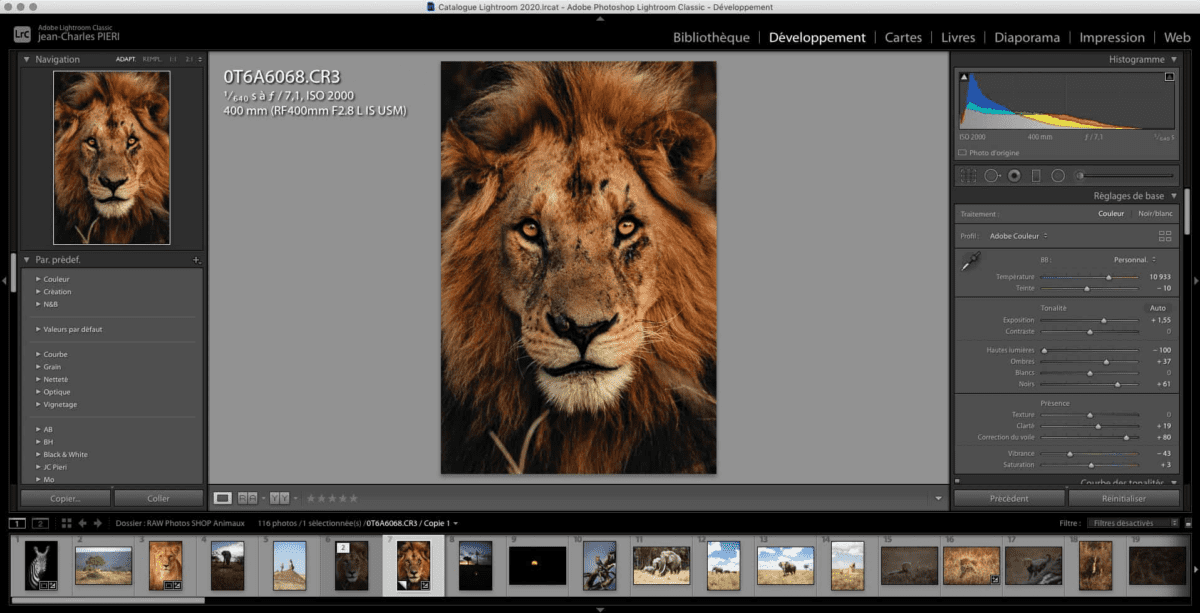Collapse the right panel side arrow
Image resolution: width=1200 pixels, height=613 pixels.
point(1196,282)
